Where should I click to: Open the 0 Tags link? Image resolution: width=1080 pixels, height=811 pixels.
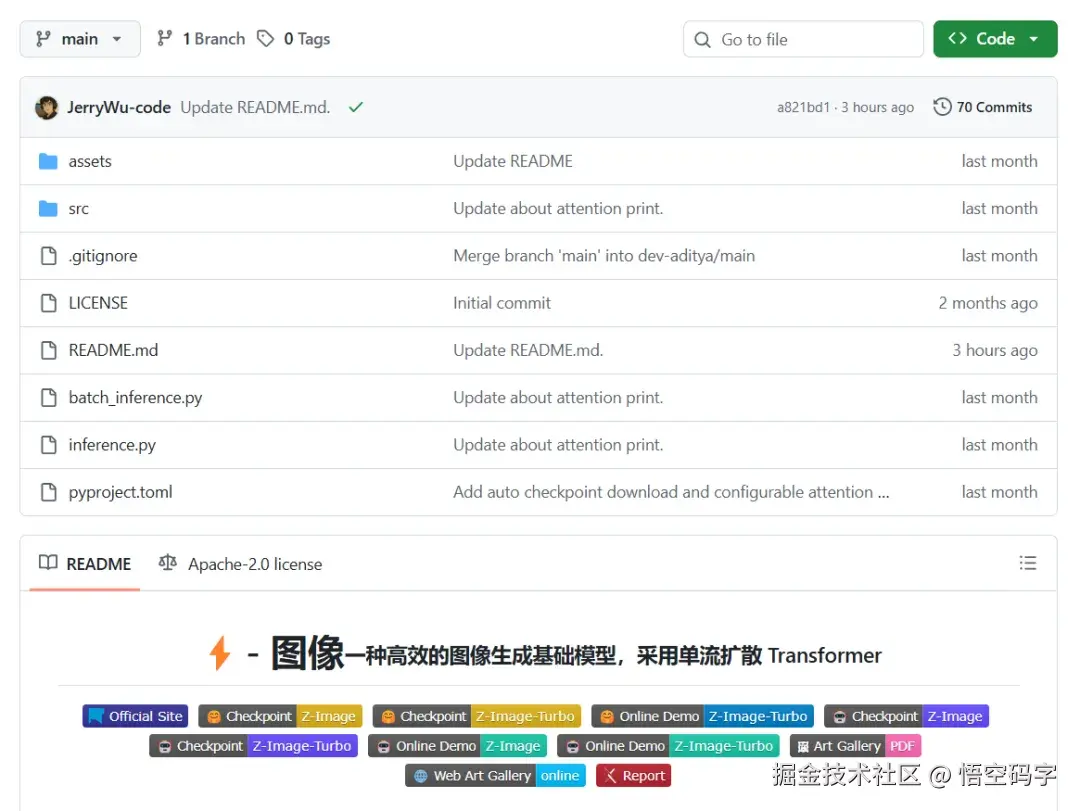click(x=307, y=39)
